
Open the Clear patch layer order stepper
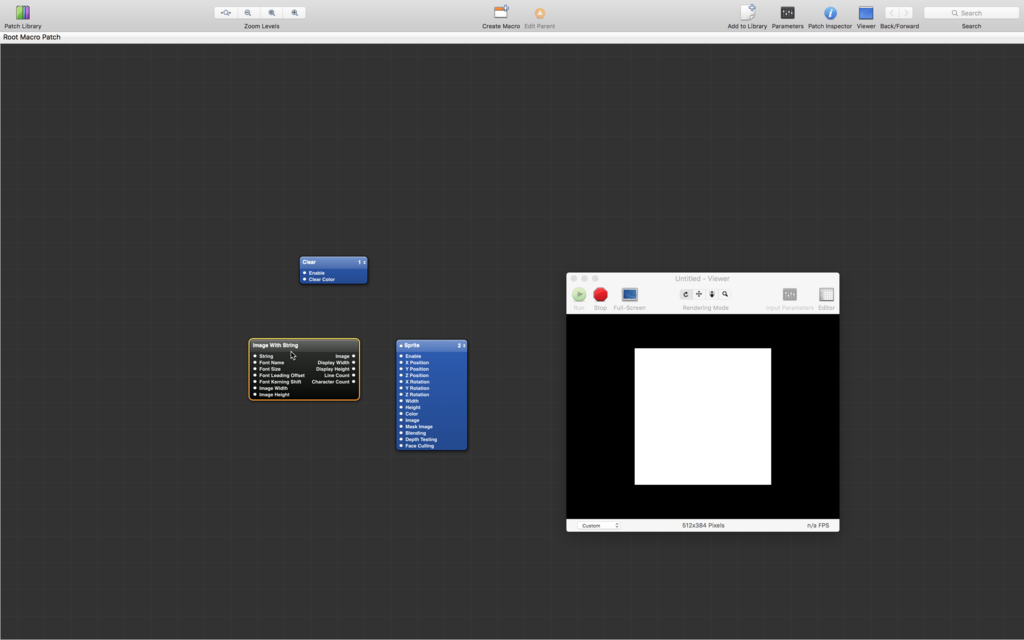point(362,262)
